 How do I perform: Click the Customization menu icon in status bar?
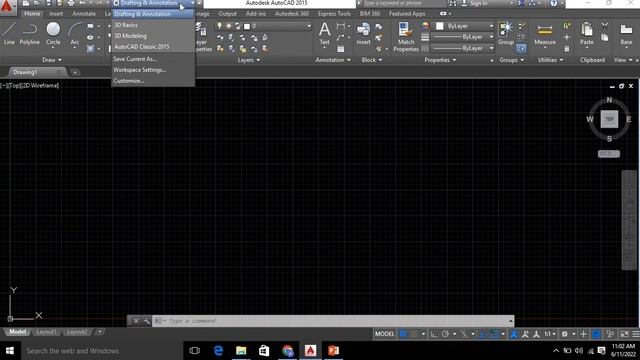tap(636, 334)
